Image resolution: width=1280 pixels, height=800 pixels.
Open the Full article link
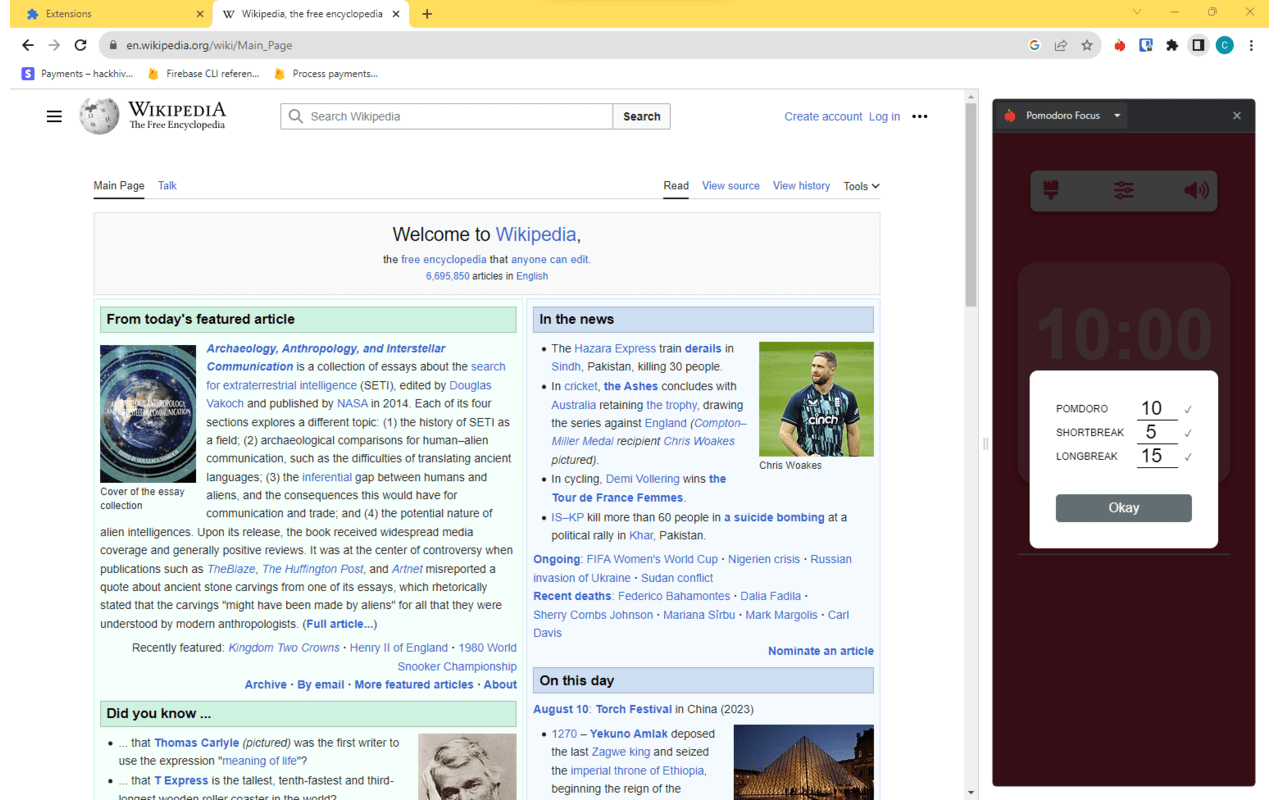[x=339, y=624]
